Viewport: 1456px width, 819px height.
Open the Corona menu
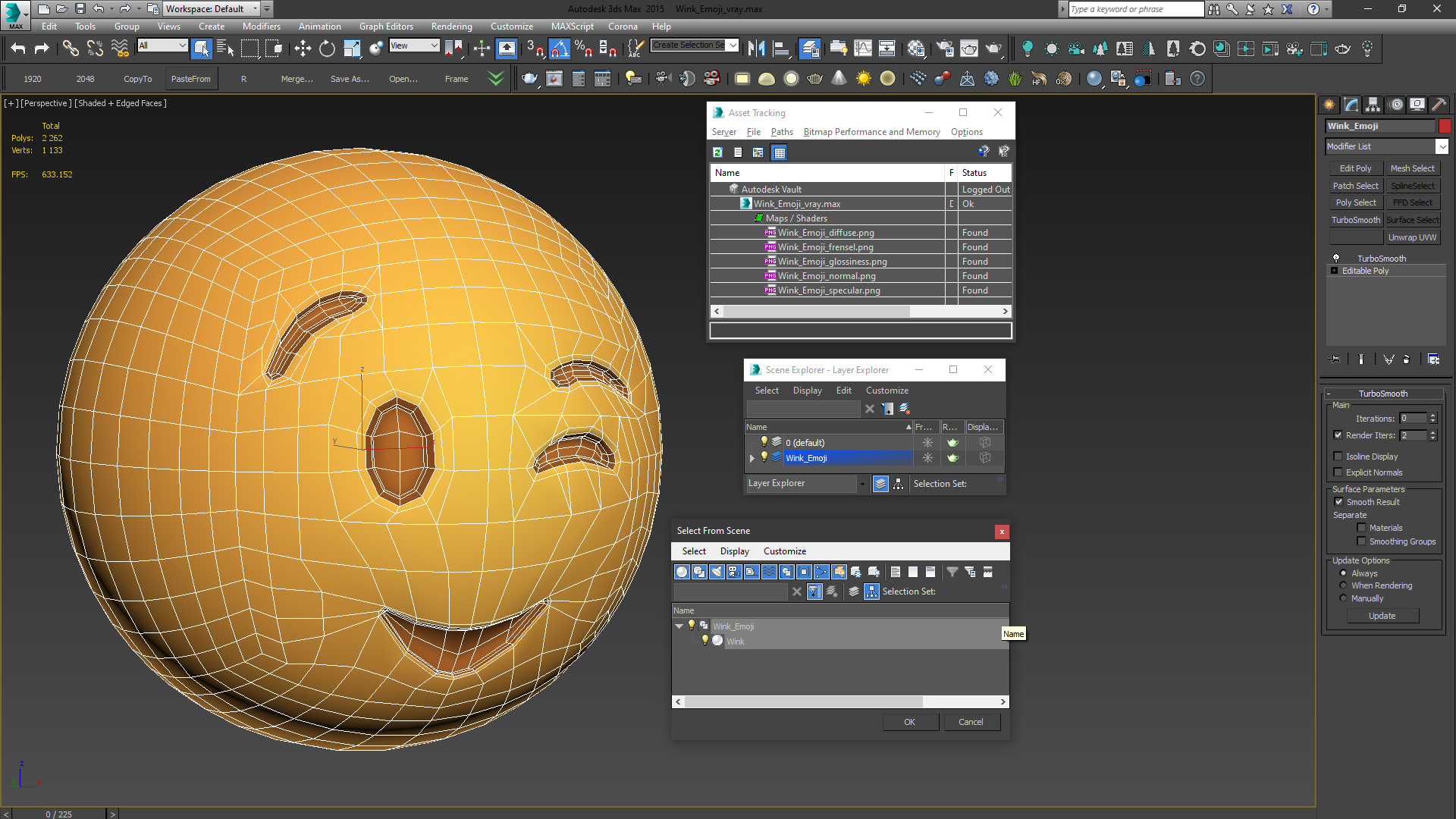pyautogui.click(x=623, y=26)
